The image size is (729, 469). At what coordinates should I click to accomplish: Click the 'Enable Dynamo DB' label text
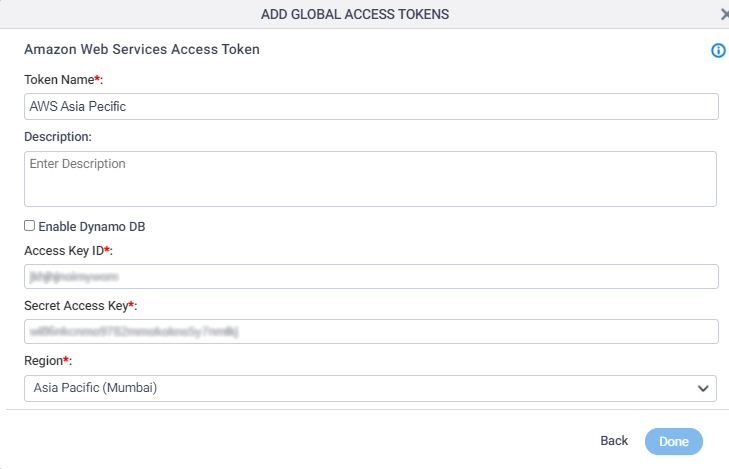92,226
